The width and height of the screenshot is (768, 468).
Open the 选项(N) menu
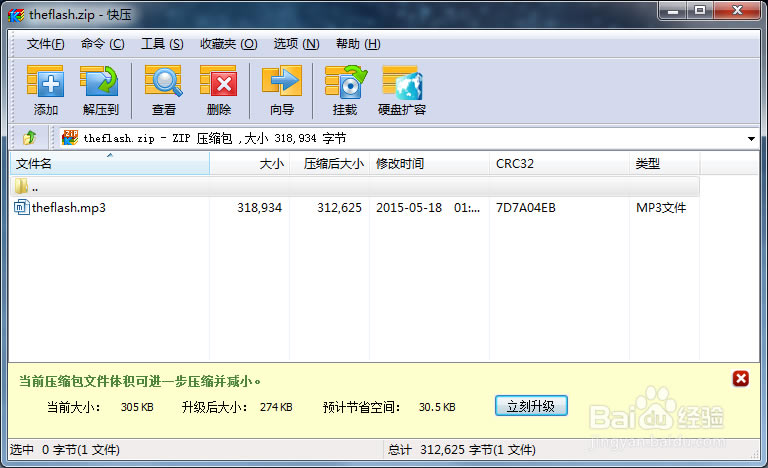296,44
